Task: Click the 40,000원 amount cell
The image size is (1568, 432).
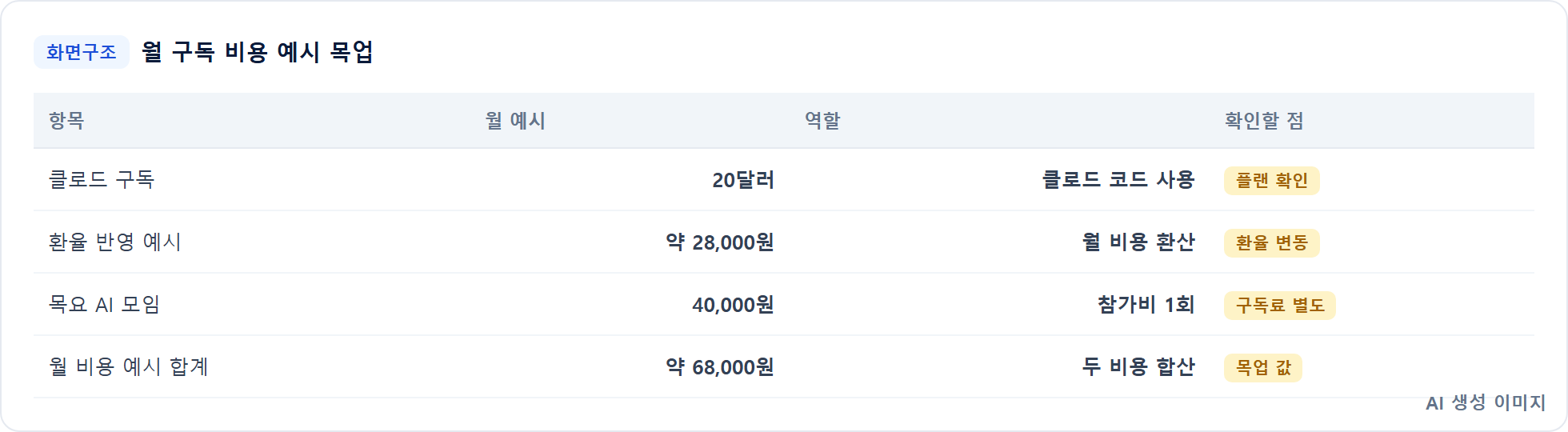Action: (733, 305)
